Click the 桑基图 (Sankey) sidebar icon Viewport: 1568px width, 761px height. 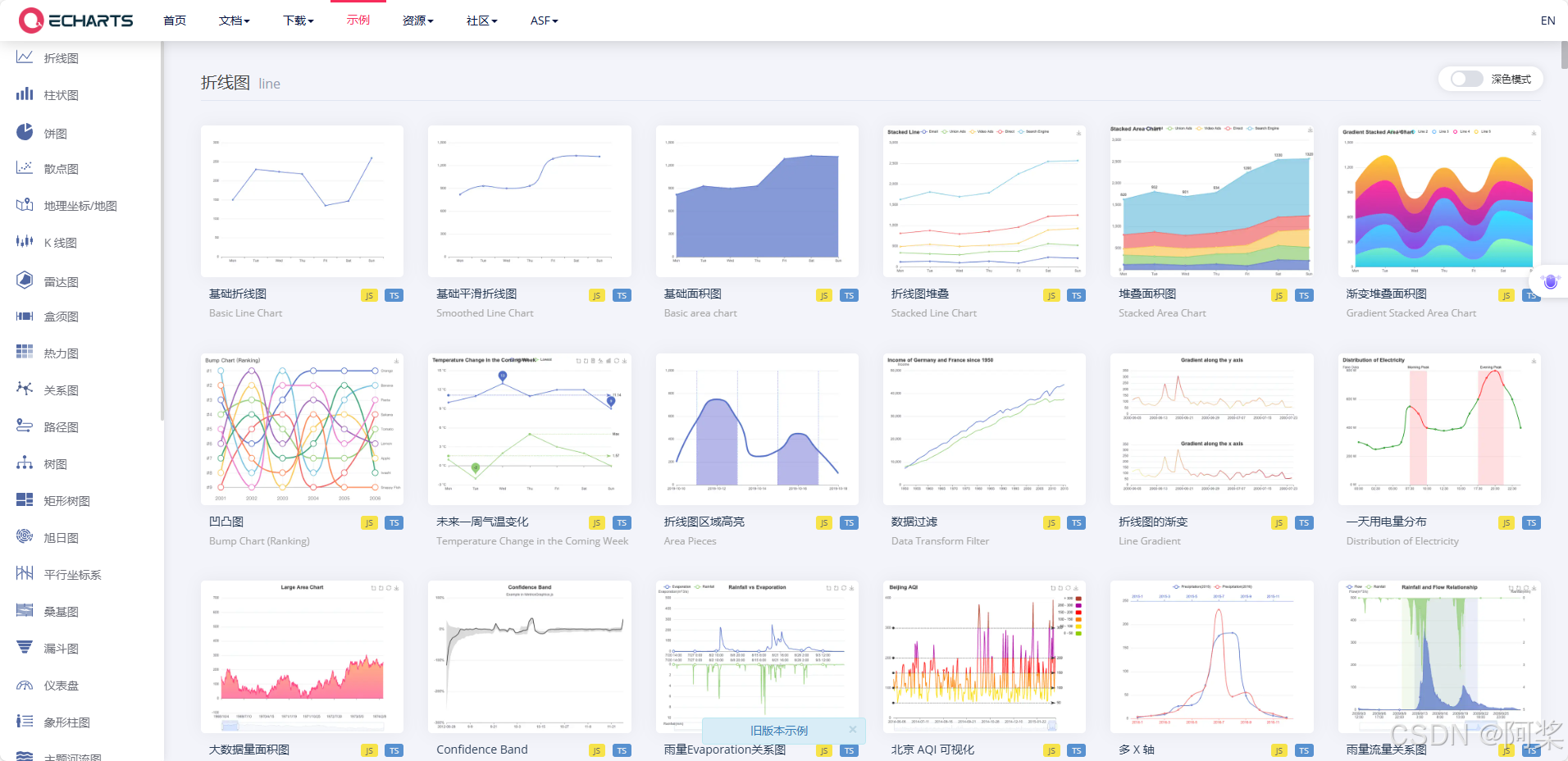click(x=25, y=611)
